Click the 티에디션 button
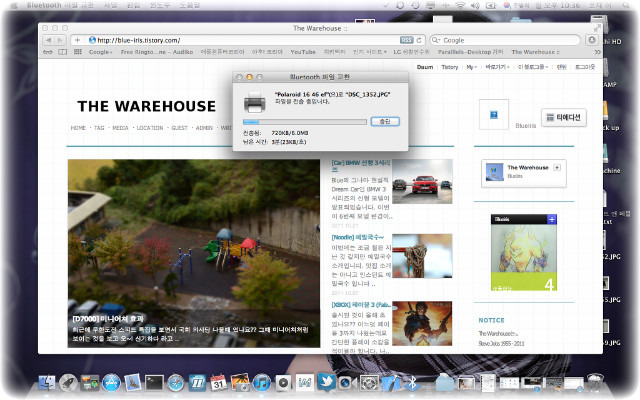This screenshot has height=400, width=640. (x=564, y=118)
